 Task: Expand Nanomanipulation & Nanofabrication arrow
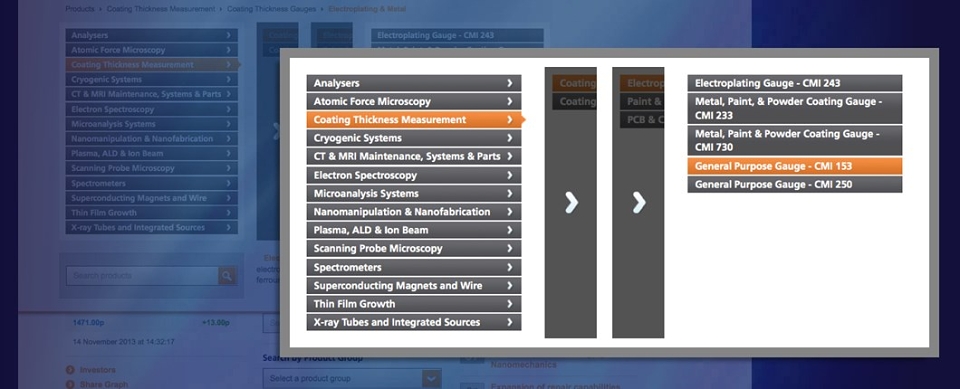pyautogui.click(x=509, y=212)
